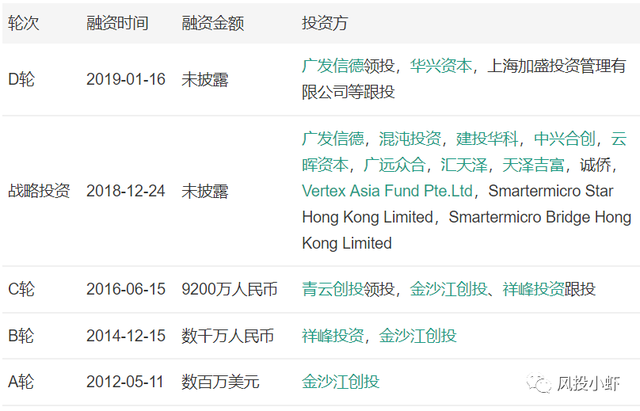This screenshot has height=411, width=640.
Task: Open 祥峰投资 link in C轮 row
Action: click(533, 289)
